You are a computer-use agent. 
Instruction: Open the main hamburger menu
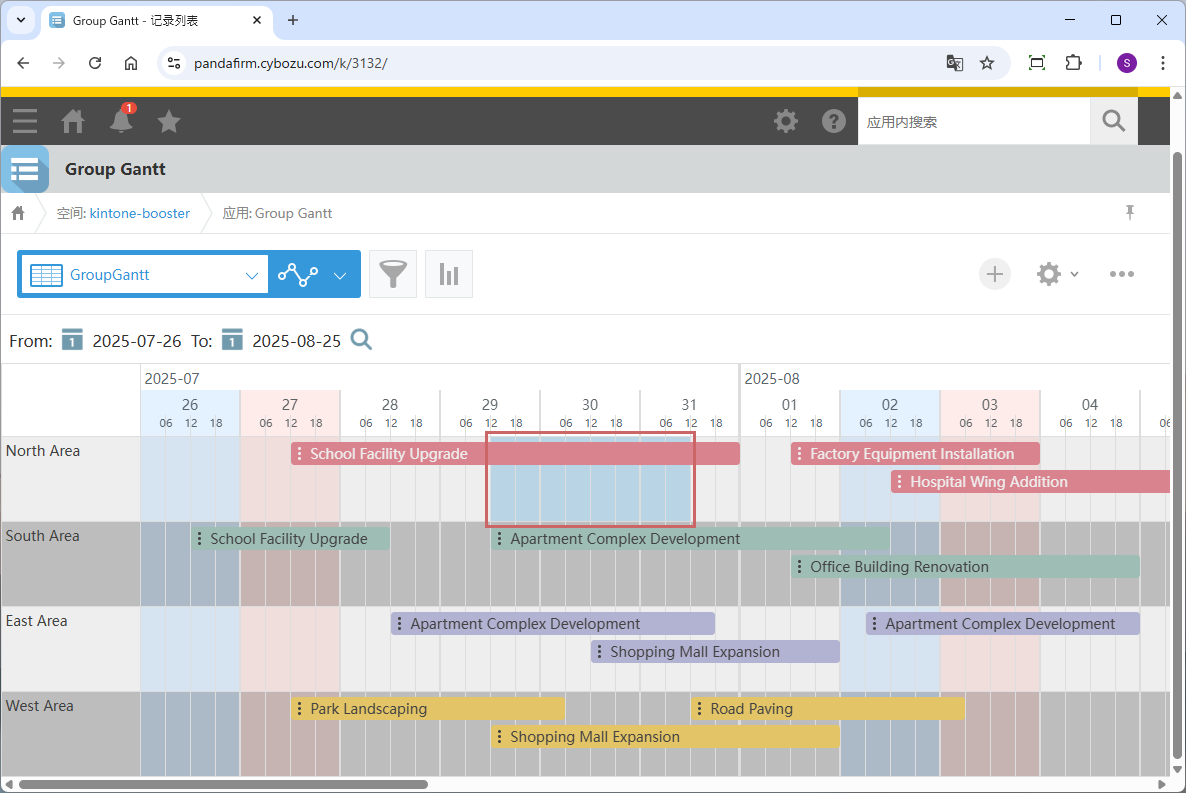point(25,121)
